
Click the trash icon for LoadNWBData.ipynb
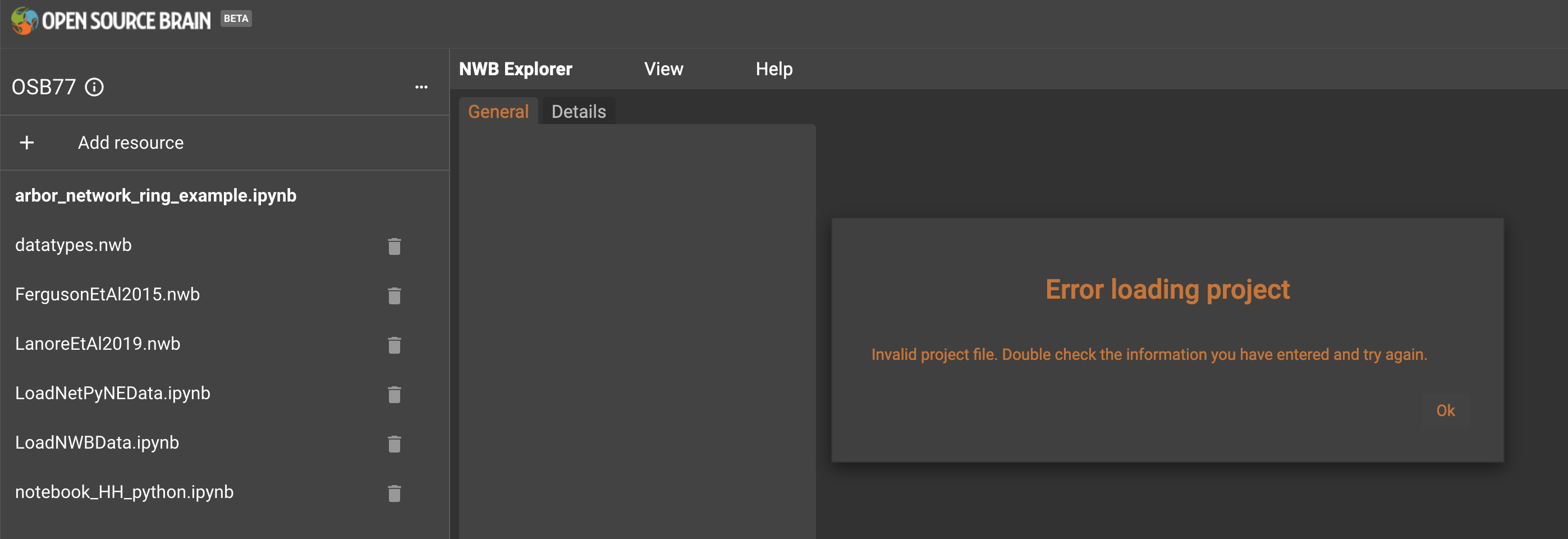point(394,444)
